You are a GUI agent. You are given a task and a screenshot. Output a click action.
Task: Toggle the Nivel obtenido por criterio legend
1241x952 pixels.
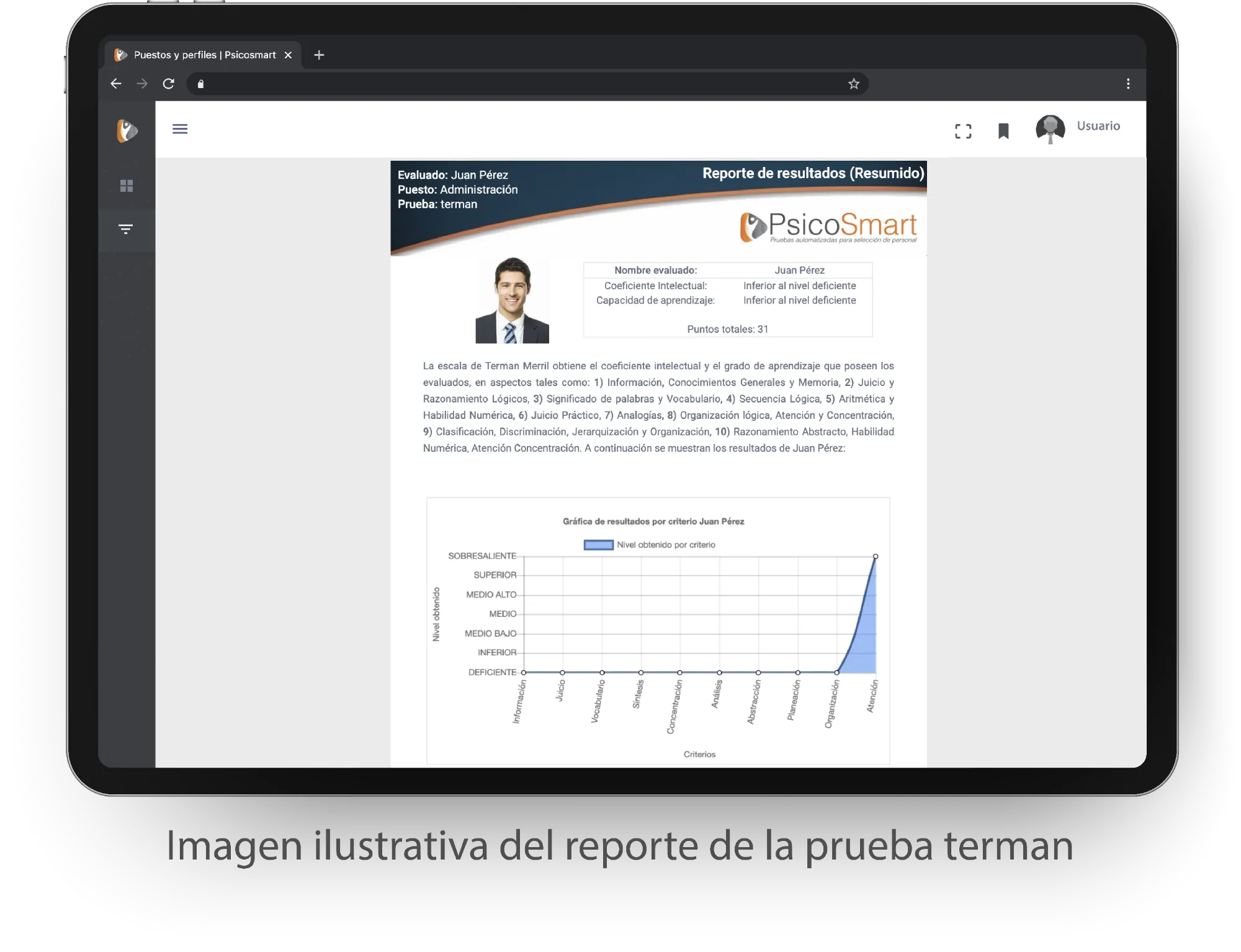tap(649, 545)
